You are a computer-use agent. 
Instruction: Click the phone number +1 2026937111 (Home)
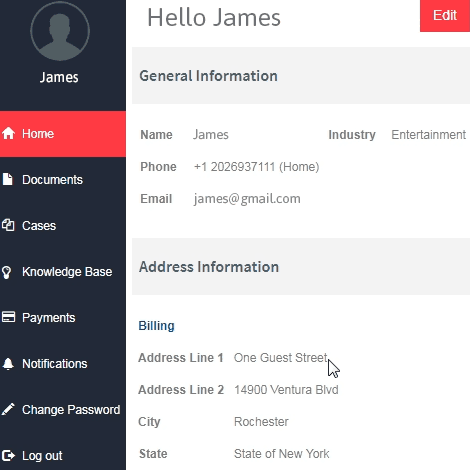[x=257, y=167]
